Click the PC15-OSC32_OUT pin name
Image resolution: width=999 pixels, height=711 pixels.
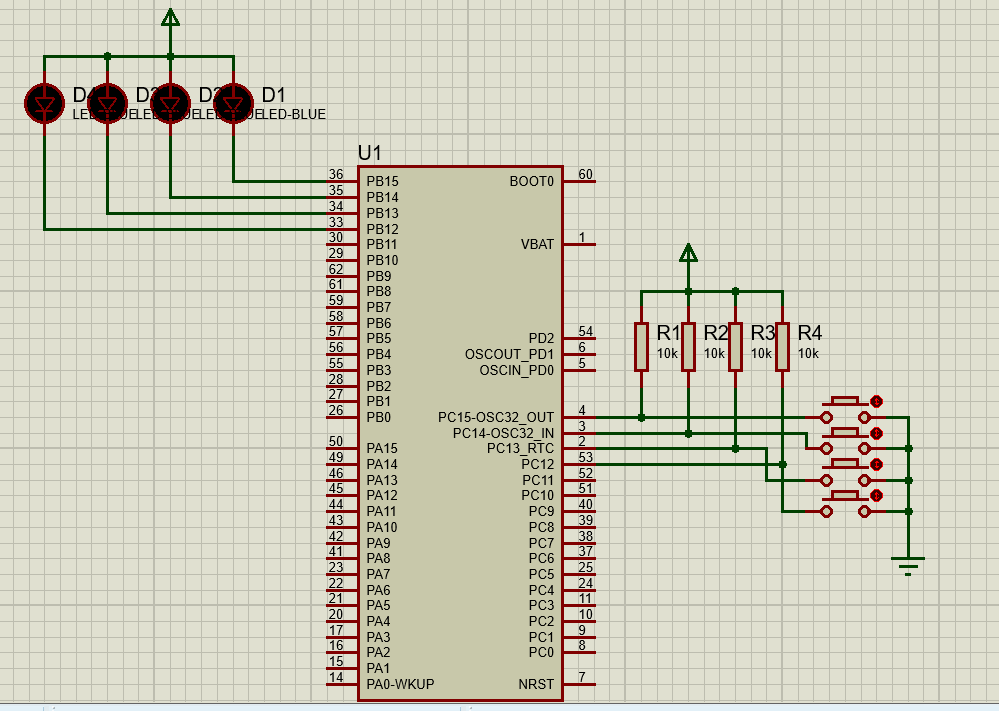tap(496, 417)
